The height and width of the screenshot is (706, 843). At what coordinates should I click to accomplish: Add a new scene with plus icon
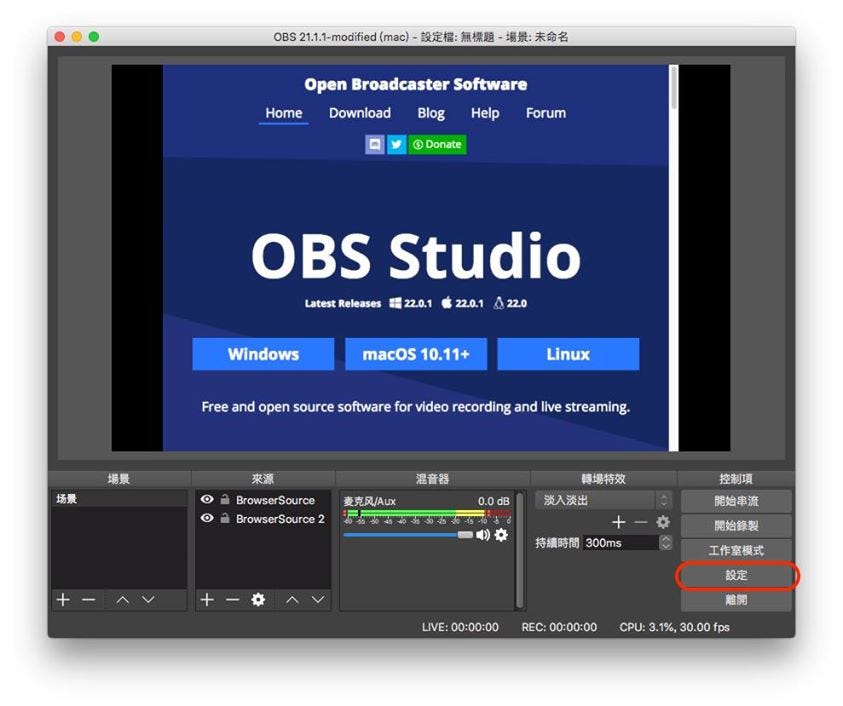63,600
